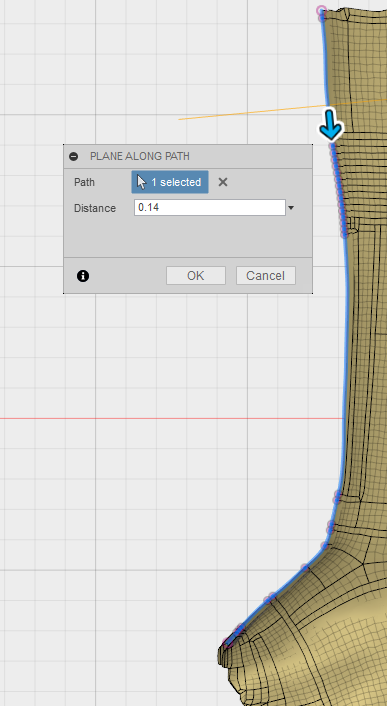Image resolution: width=387 pixels, height=706 pixels.
Task: Confirm with the OK button
Action: 196,276
